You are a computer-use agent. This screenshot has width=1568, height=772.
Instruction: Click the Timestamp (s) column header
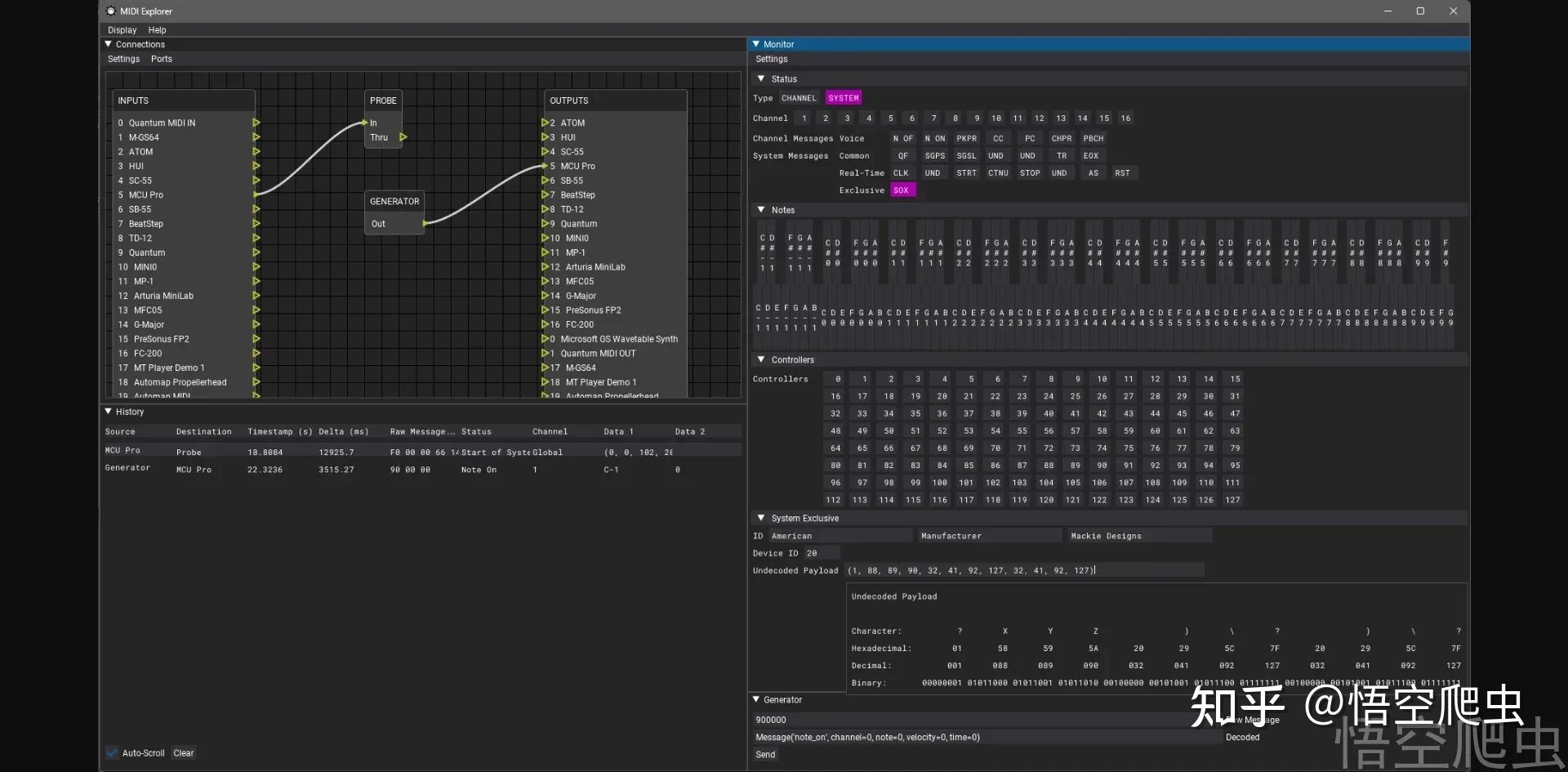(280, 431)
